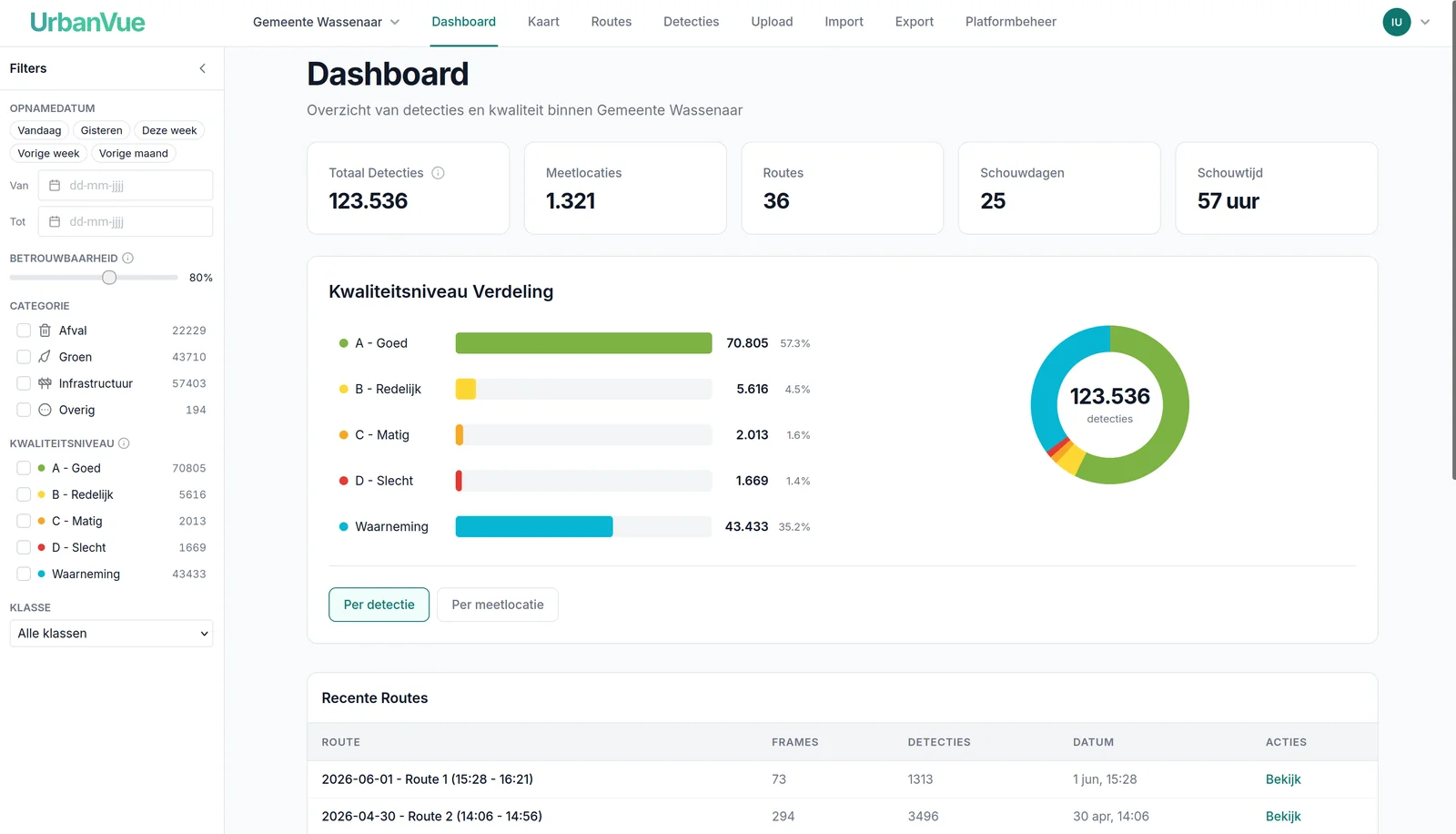
Task: Expand the user menu chevron
Action: click(1425, 22)
